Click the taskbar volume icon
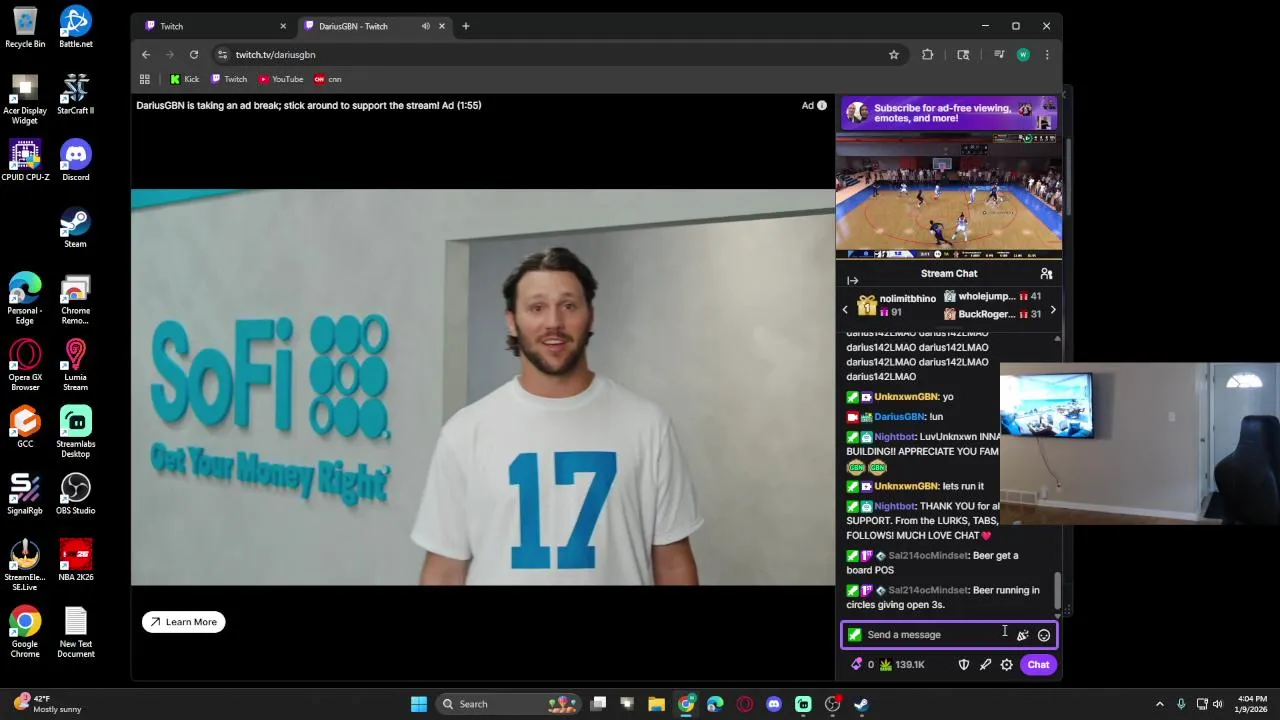The height and width of the screenshot is (720, 1280). pos(1218,704)
